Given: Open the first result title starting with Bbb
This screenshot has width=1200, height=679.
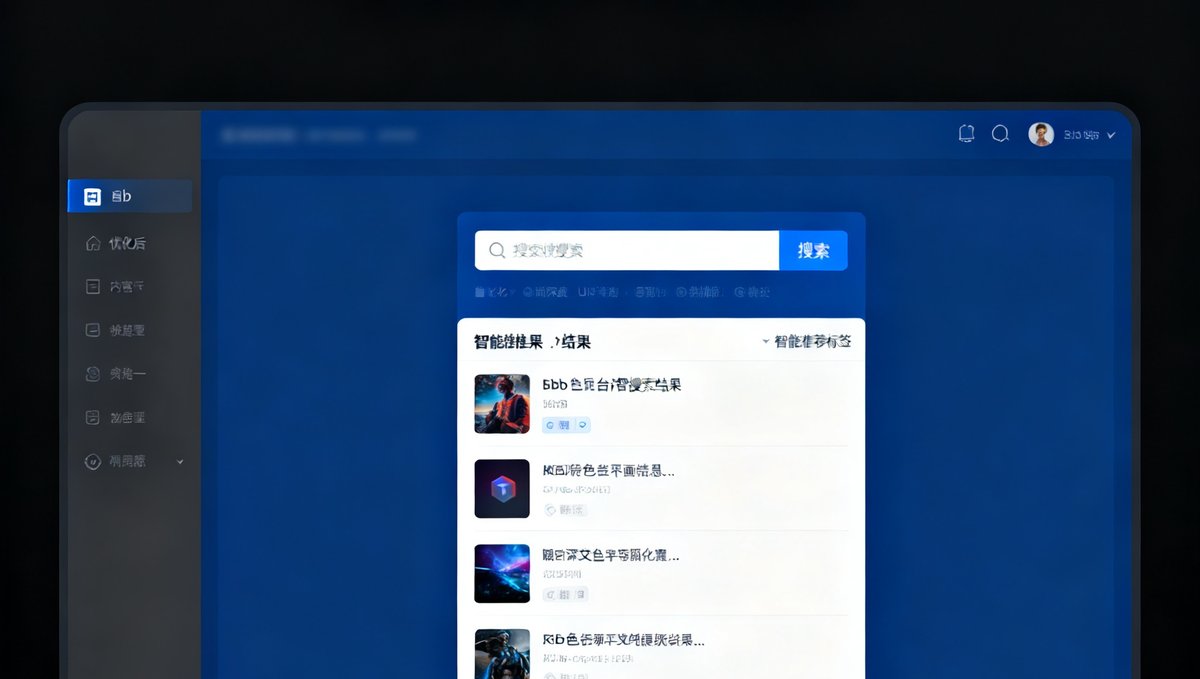Looking at the screenshot, I should 612,385.
